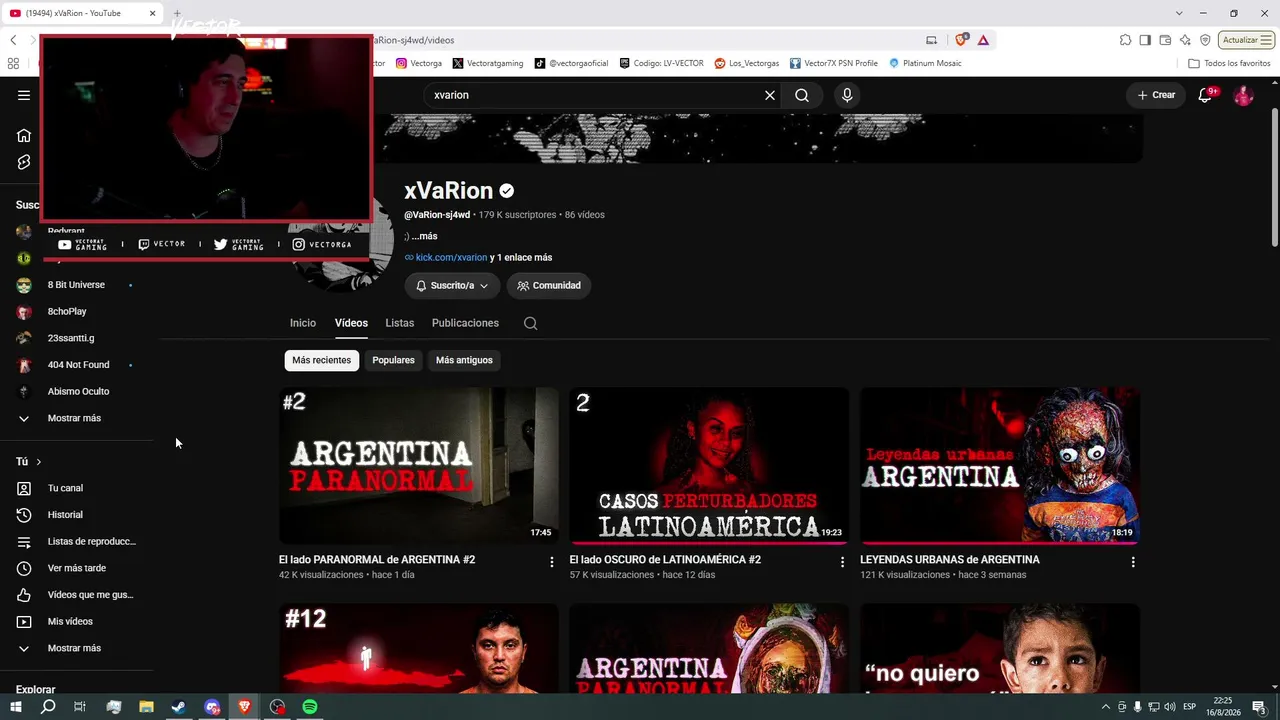Viewport: 1280px width, 720px height.
Task: Play the ARGENTINA PARANORMAL #2 thumbnail
Action: (x=419, y=466)
